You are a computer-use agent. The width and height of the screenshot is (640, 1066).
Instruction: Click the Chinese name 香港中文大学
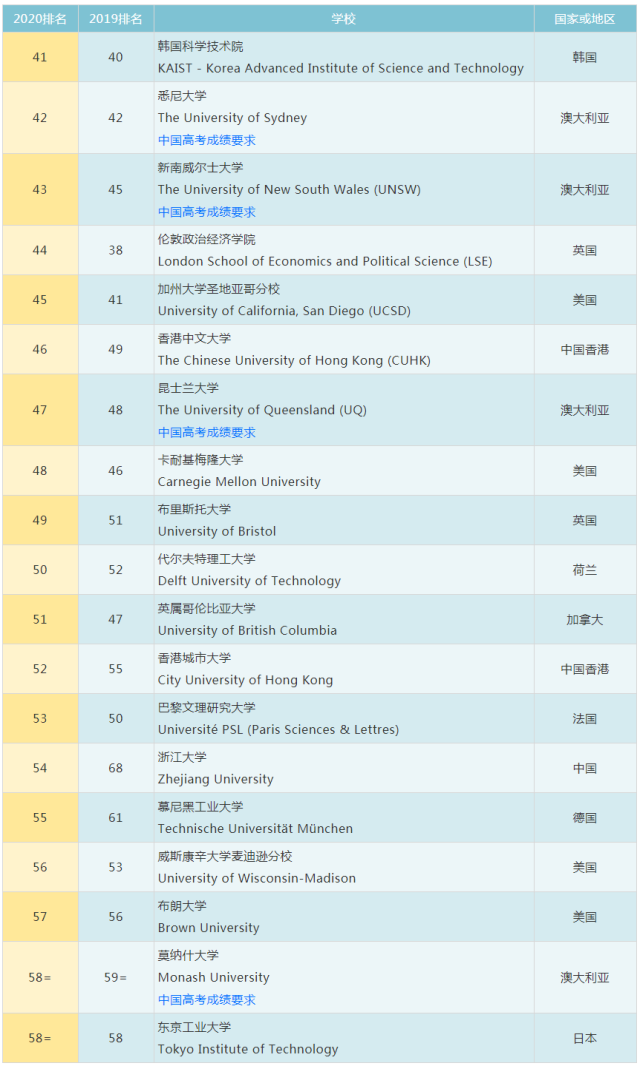195,339
